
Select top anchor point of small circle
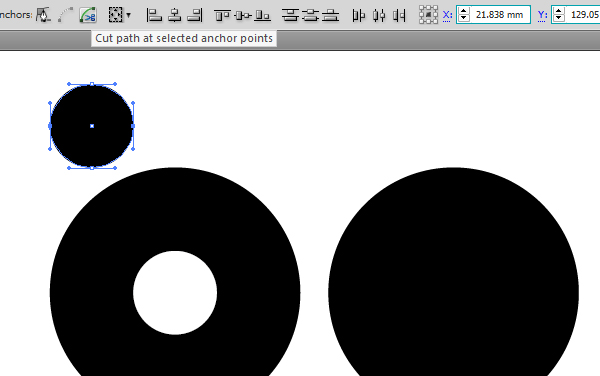coord(92,84)
